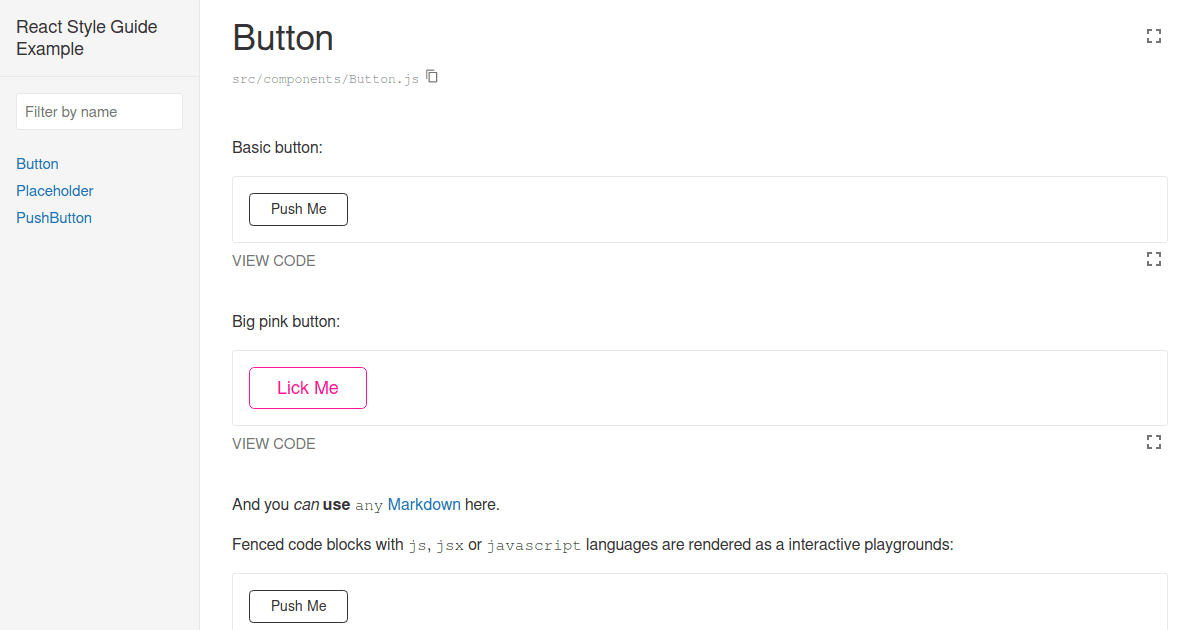The image size is (1200, 630).
Task: Click the Basic button example preview area
Action: (x=700, y=209)
